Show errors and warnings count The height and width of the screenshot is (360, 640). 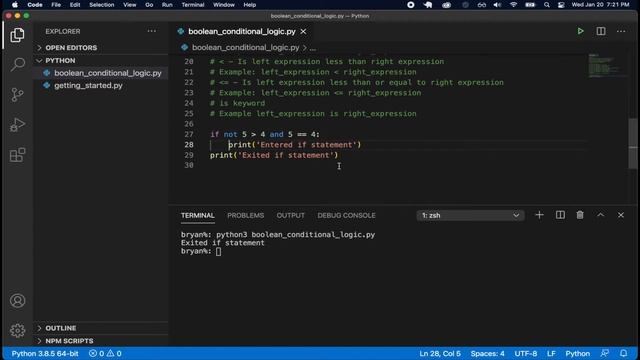[105, 353]
